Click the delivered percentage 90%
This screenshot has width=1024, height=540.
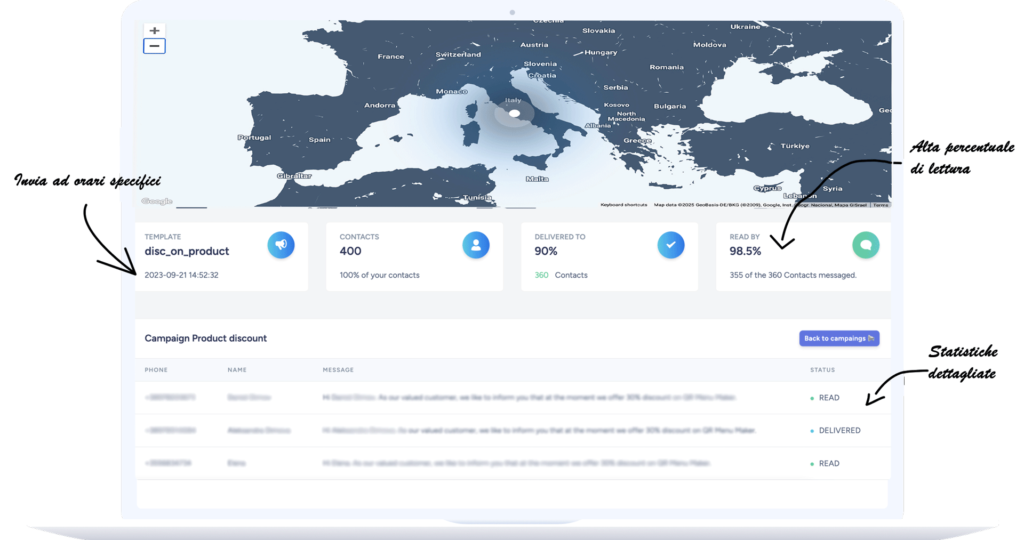tap(546, 251)
